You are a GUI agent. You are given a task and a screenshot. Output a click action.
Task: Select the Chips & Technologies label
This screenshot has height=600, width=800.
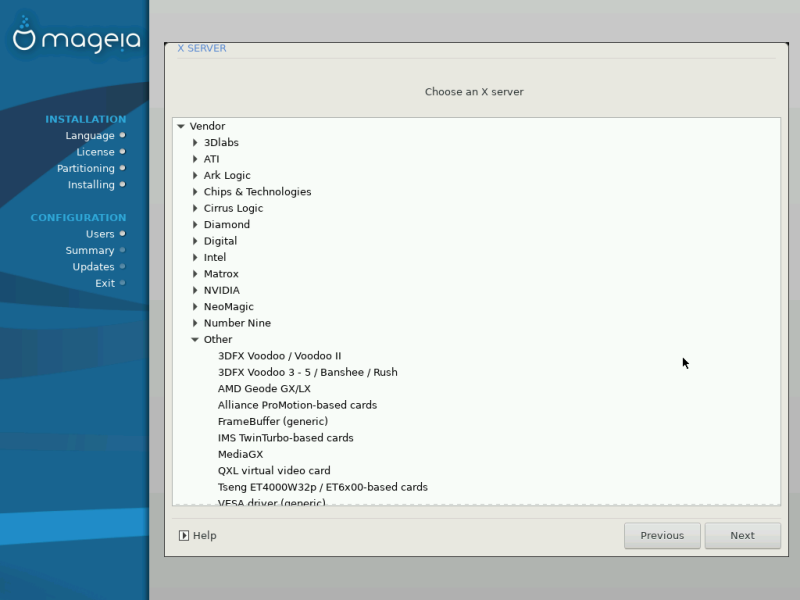click(x=258, y=192)
